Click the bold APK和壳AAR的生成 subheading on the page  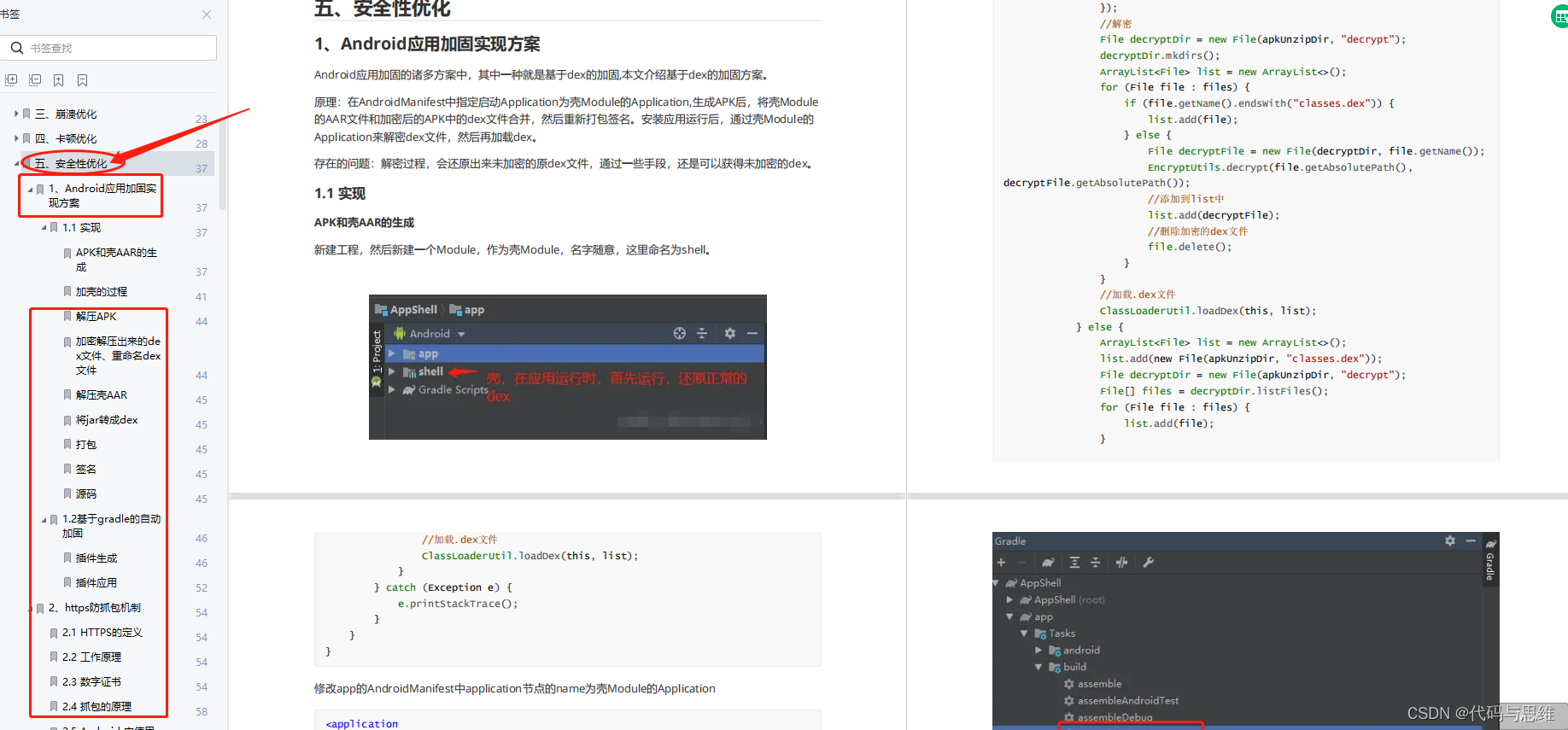tap(364, 222)
